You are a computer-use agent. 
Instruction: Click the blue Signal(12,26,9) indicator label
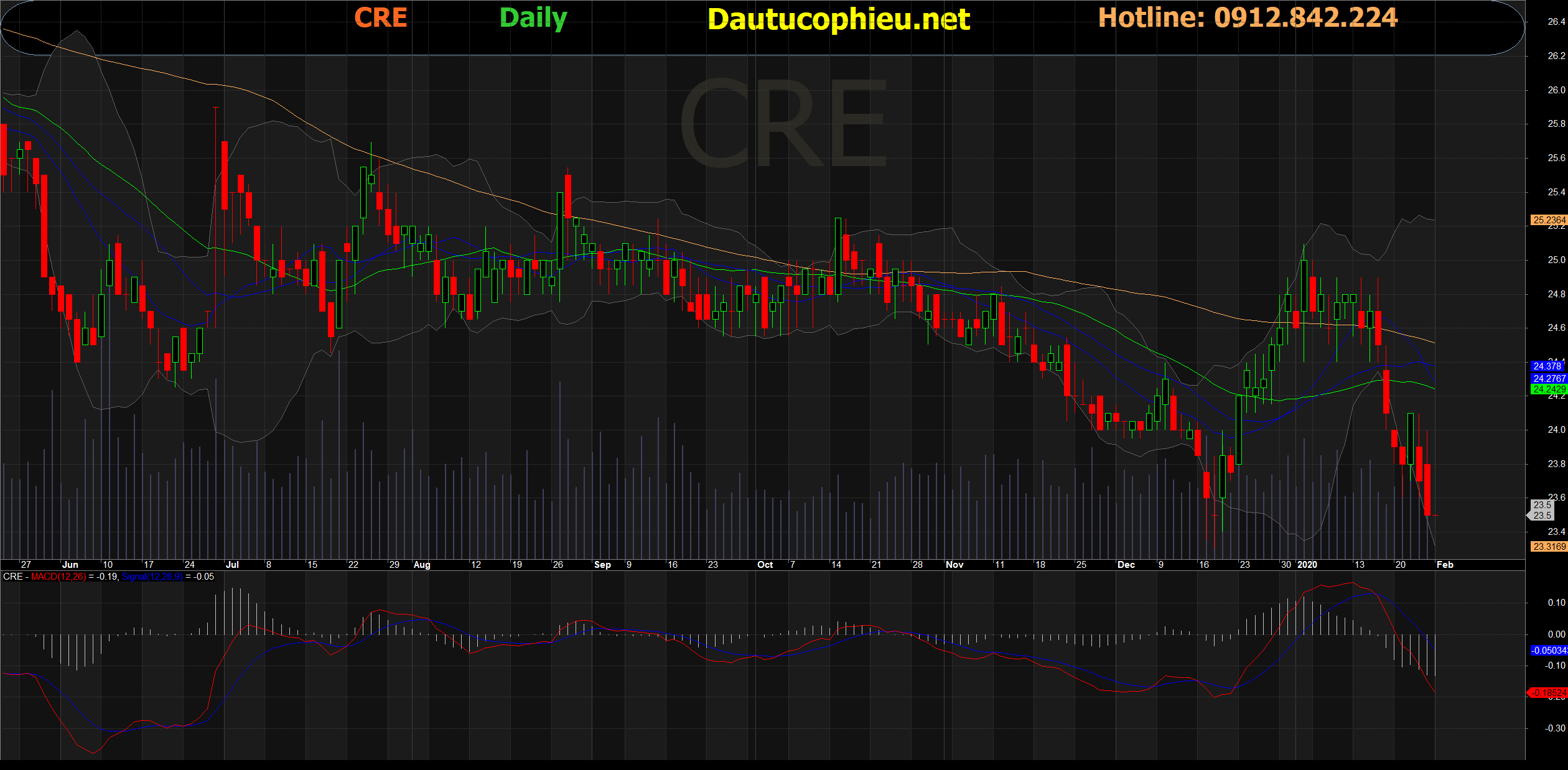coord(152,577)
